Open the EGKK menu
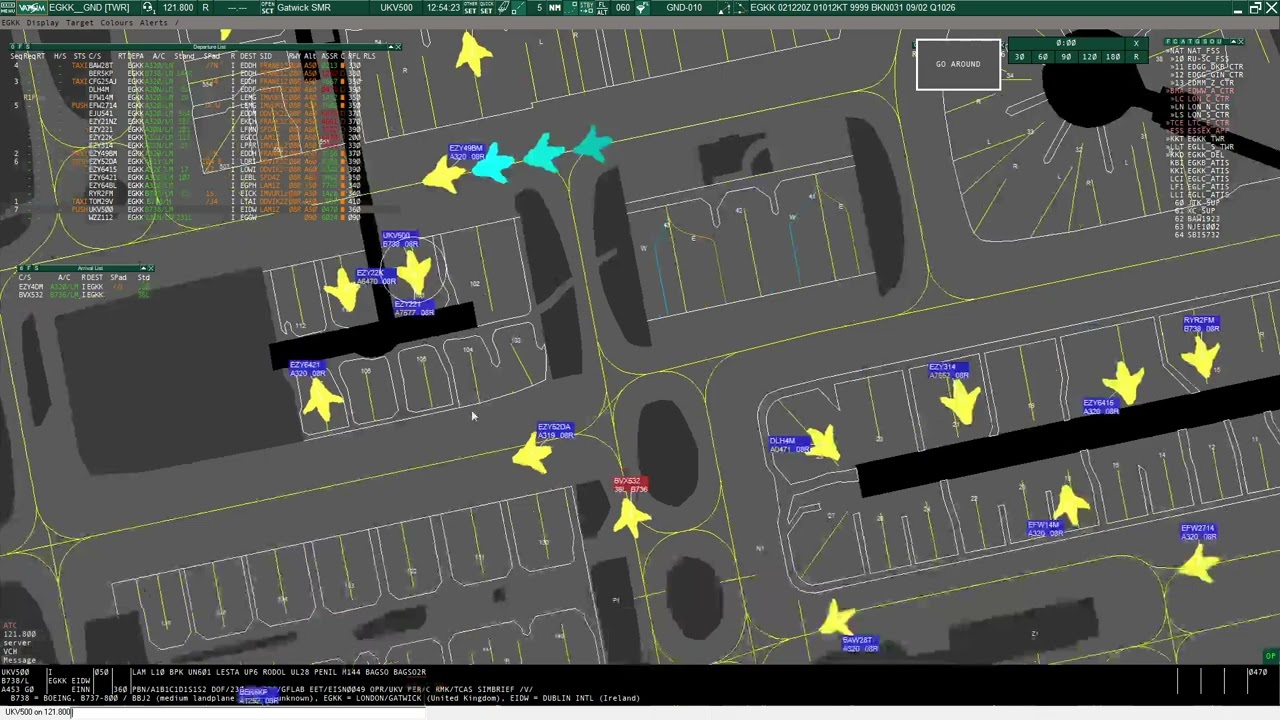The width and height of the screenshot is (1280, 720). [x=11, y=23]
